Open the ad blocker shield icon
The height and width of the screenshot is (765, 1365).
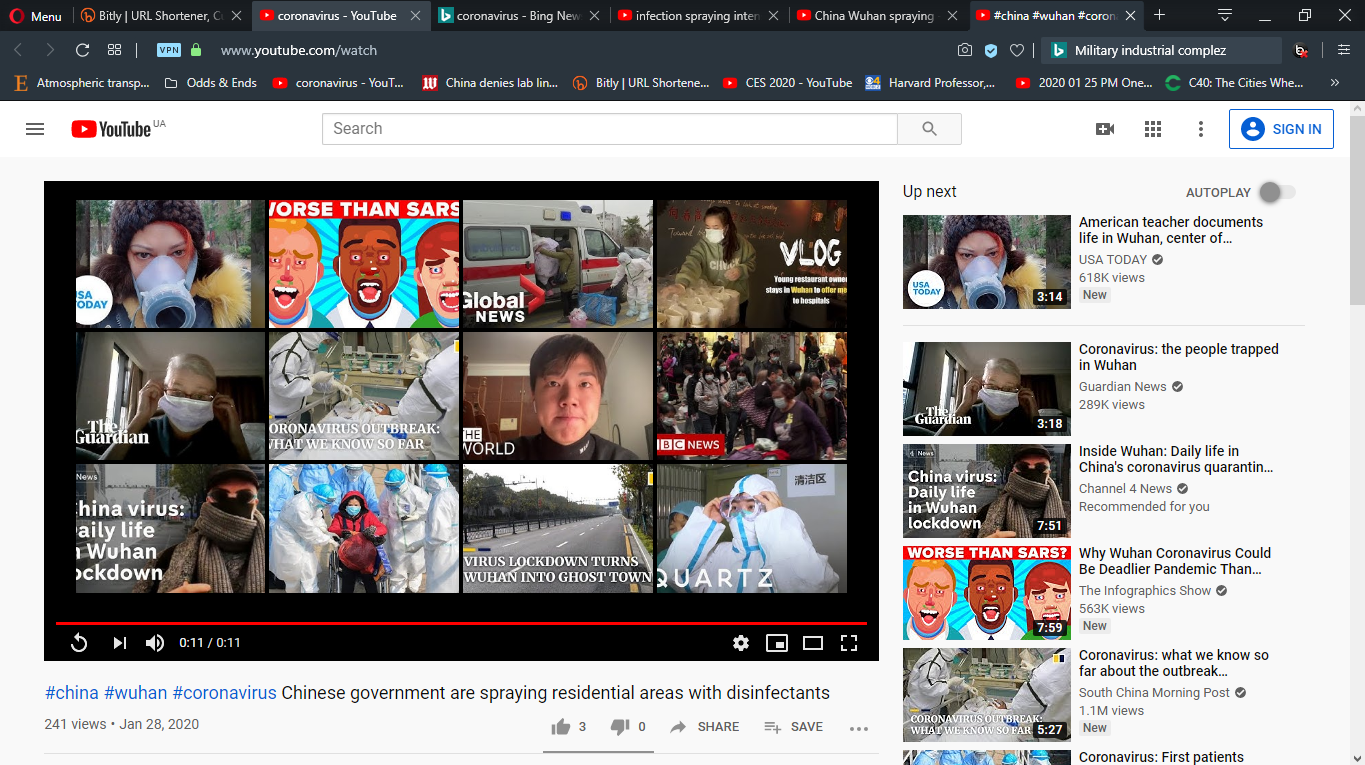[x=991, y=50]
